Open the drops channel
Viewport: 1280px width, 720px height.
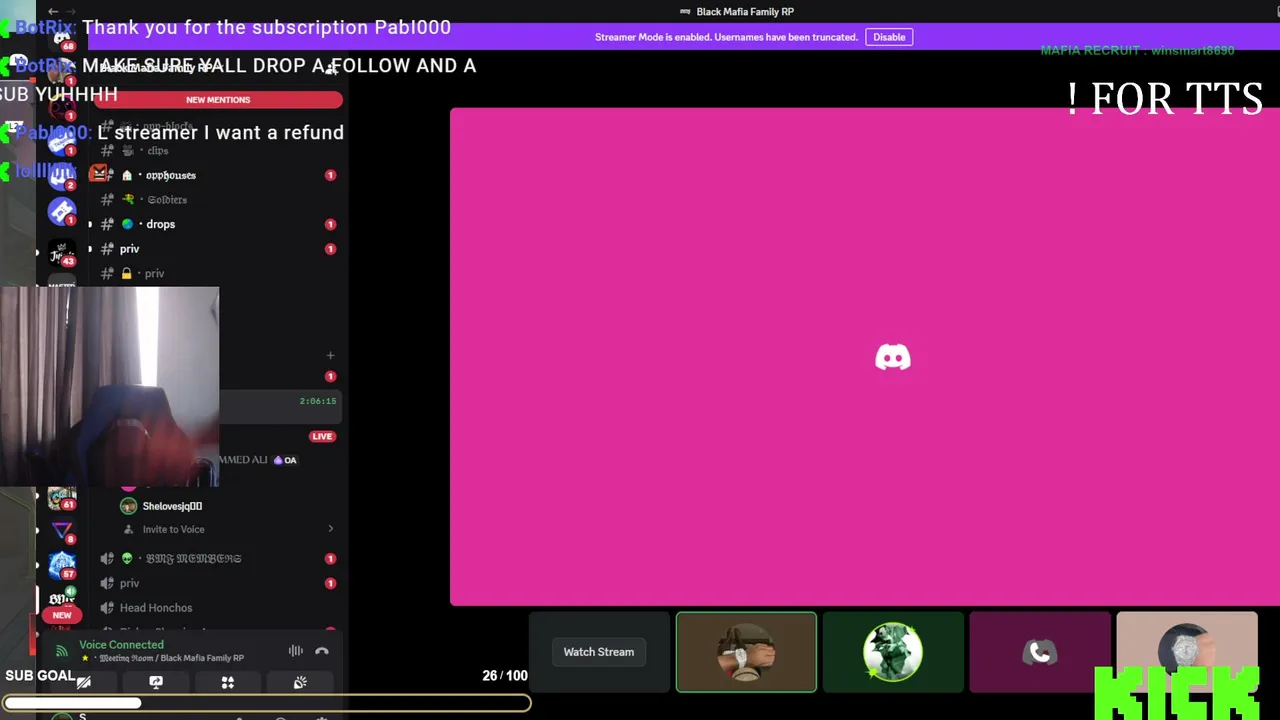coord(218,224)
